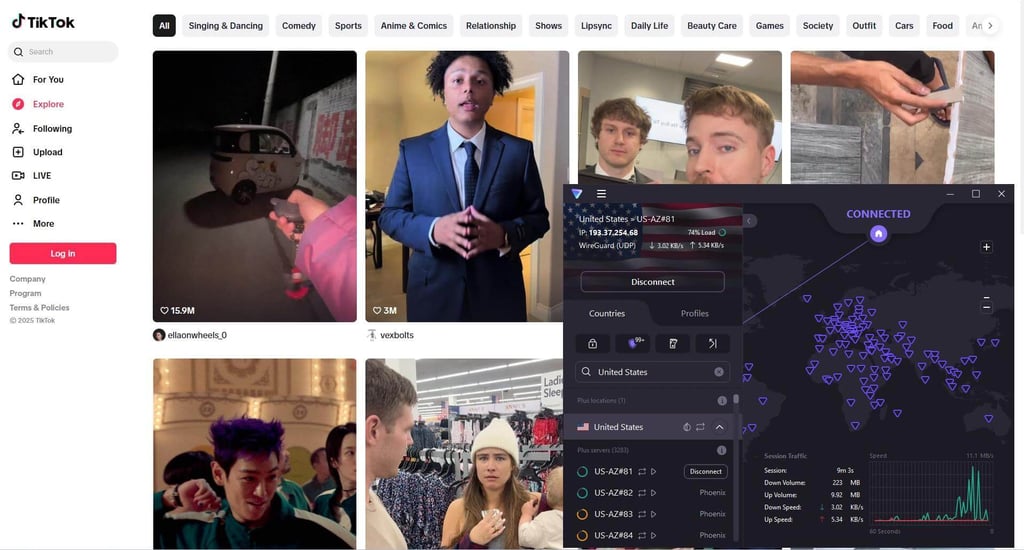Click the speed graph in VPN panel
Viewport: 1024px width, 550px height.
(x=931, y=491)
